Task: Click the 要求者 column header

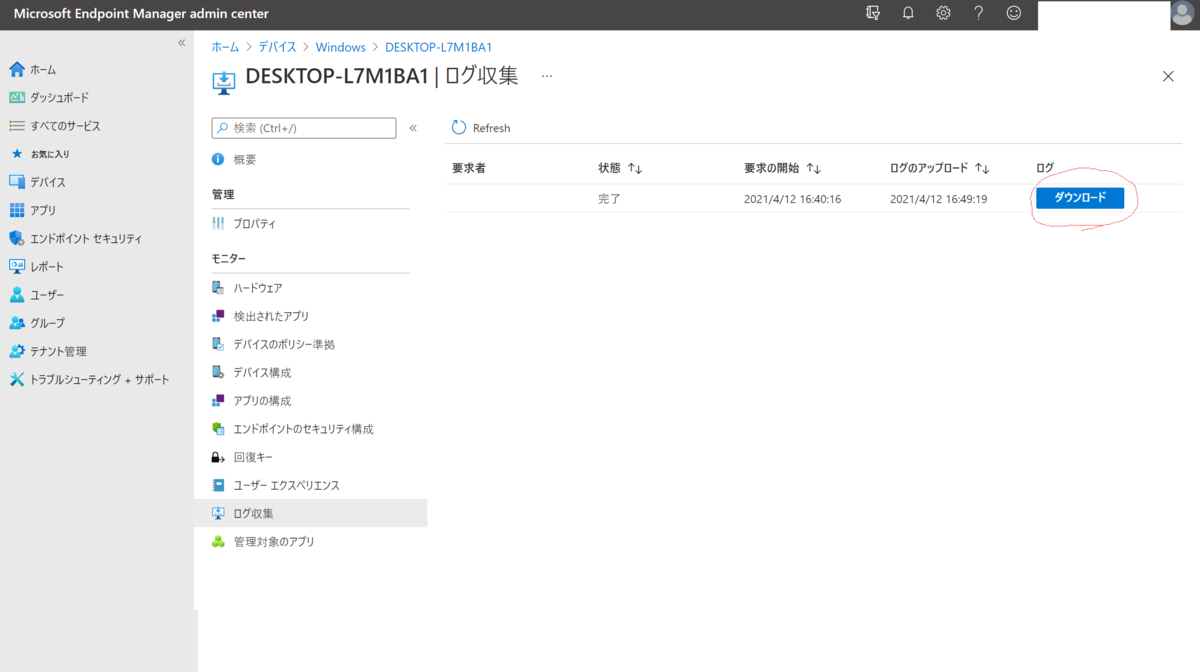Action: [x=469, y=168]
